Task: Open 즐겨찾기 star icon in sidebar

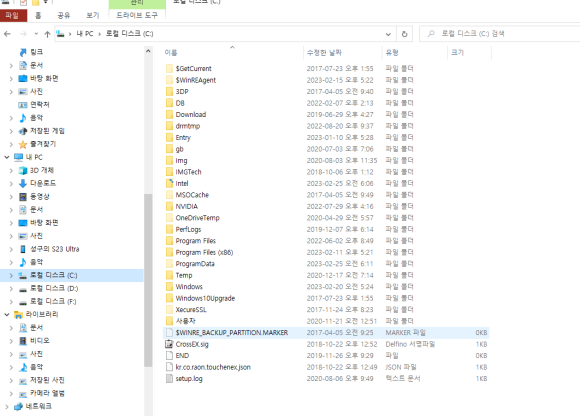Action: [23, 144]
